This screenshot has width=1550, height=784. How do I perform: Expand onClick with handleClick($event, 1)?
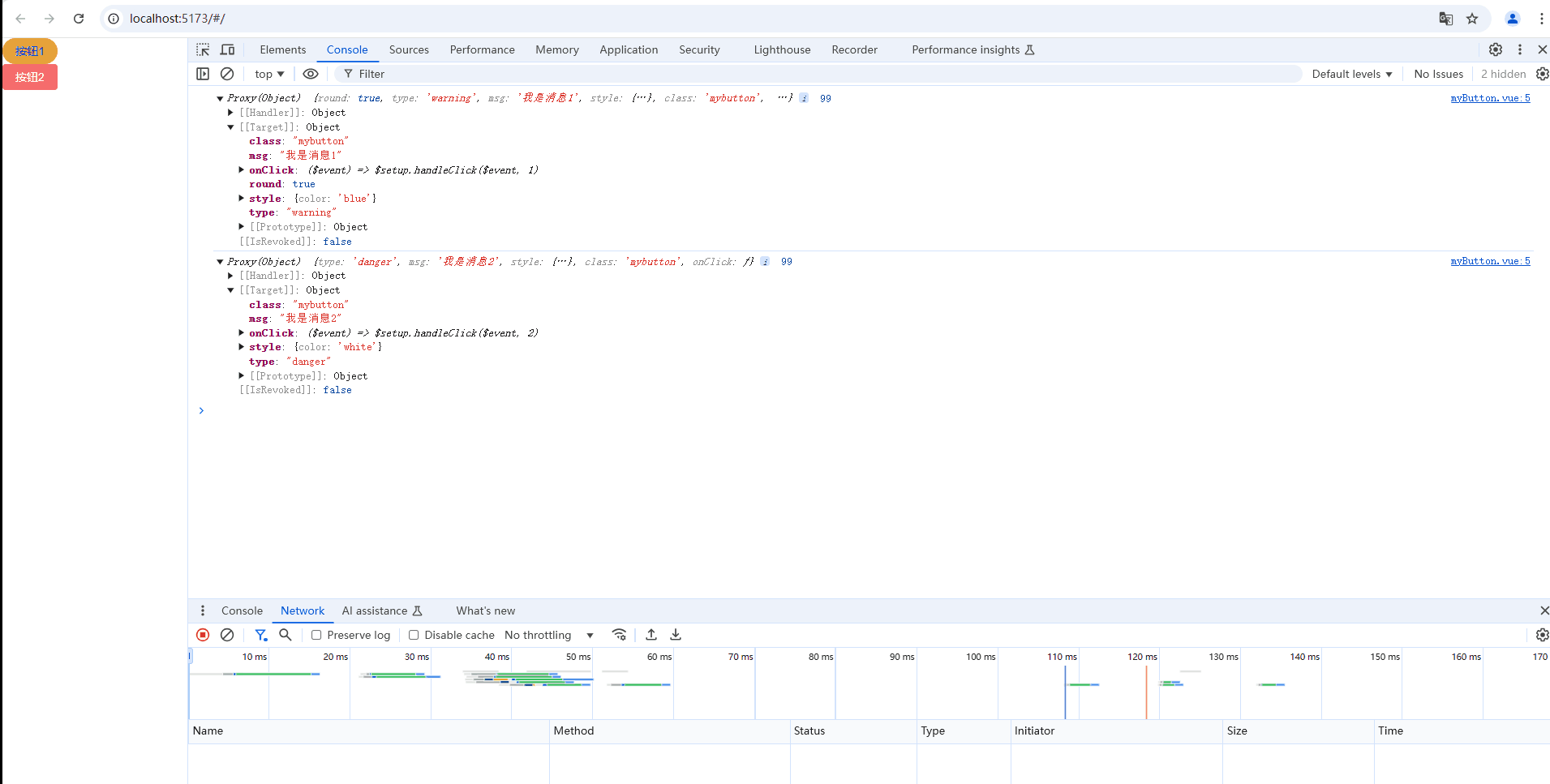pyautogui.click(x=241, y=170)
